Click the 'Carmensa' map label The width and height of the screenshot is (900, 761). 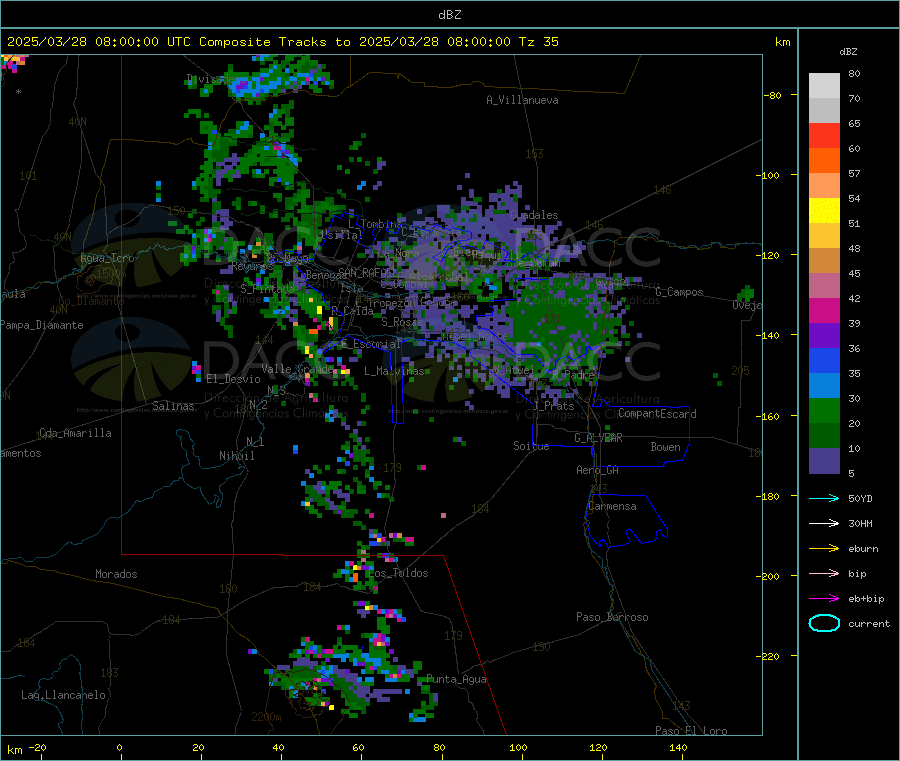612,507
